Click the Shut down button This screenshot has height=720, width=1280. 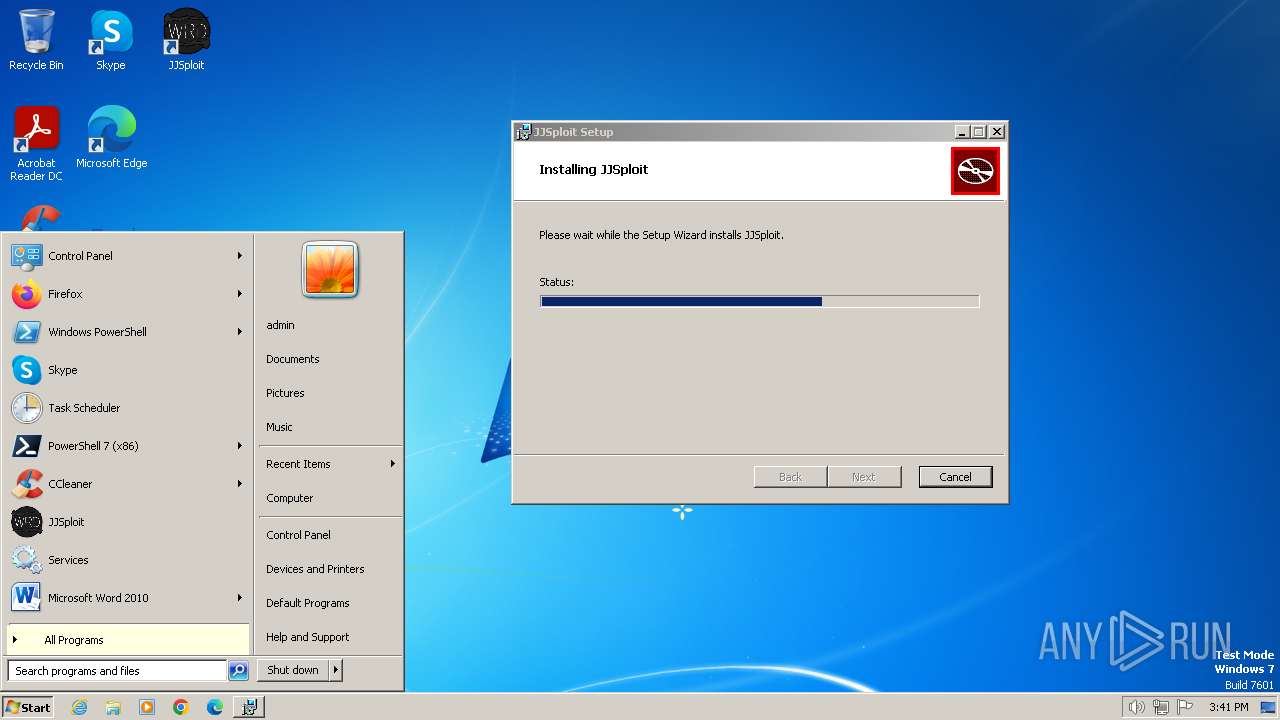(293, 670)
